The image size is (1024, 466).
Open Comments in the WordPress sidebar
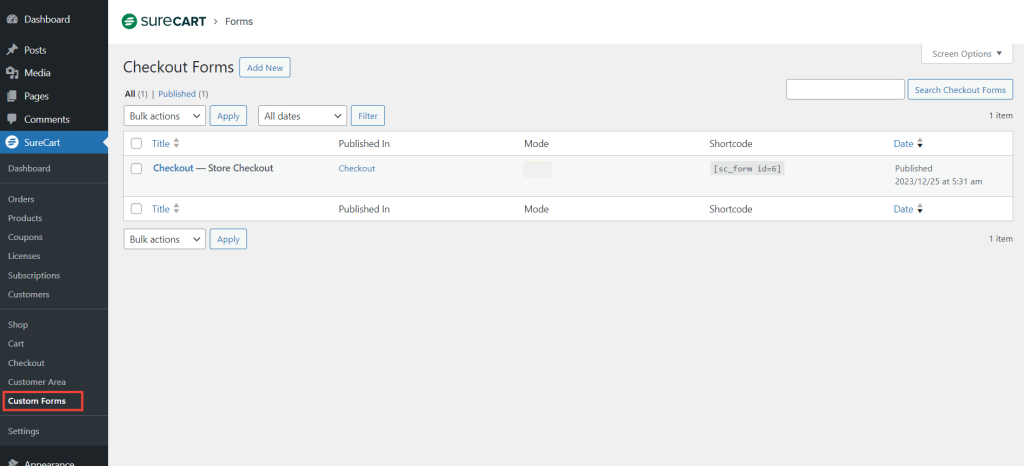click(46, 119)
